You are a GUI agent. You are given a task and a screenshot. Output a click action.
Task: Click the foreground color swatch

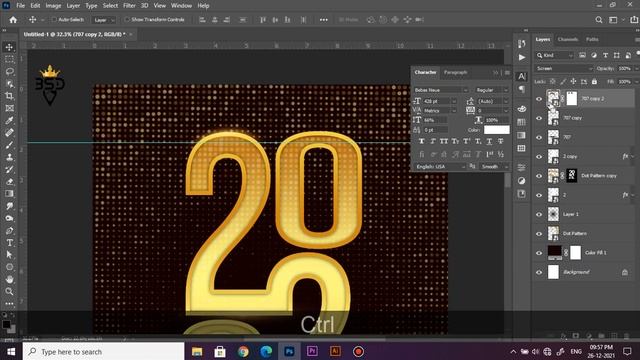pos(6,324)
